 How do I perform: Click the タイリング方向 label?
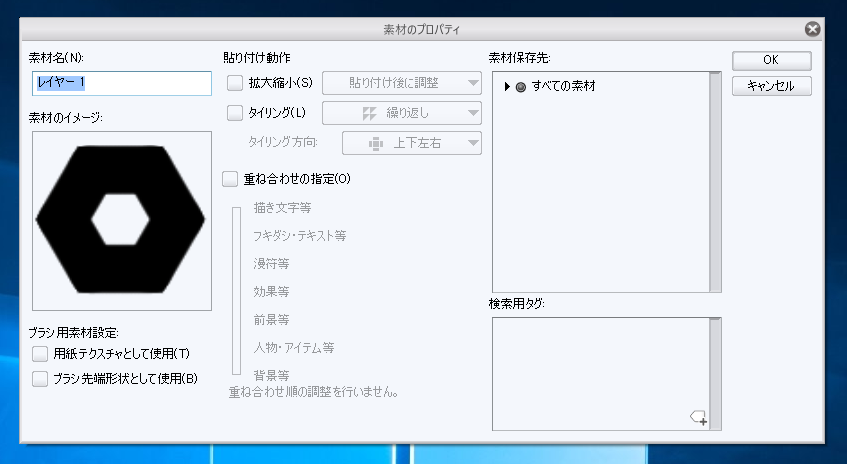tap(283, 143)
